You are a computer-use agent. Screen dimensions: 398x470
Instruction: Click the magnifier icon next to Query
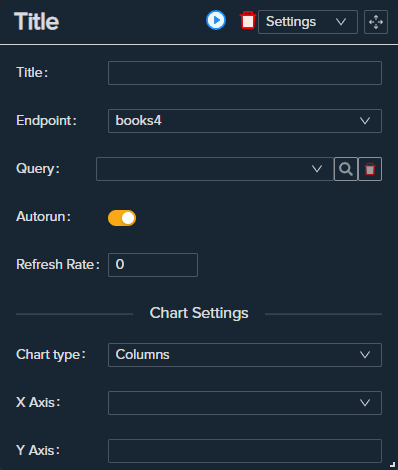346,169
